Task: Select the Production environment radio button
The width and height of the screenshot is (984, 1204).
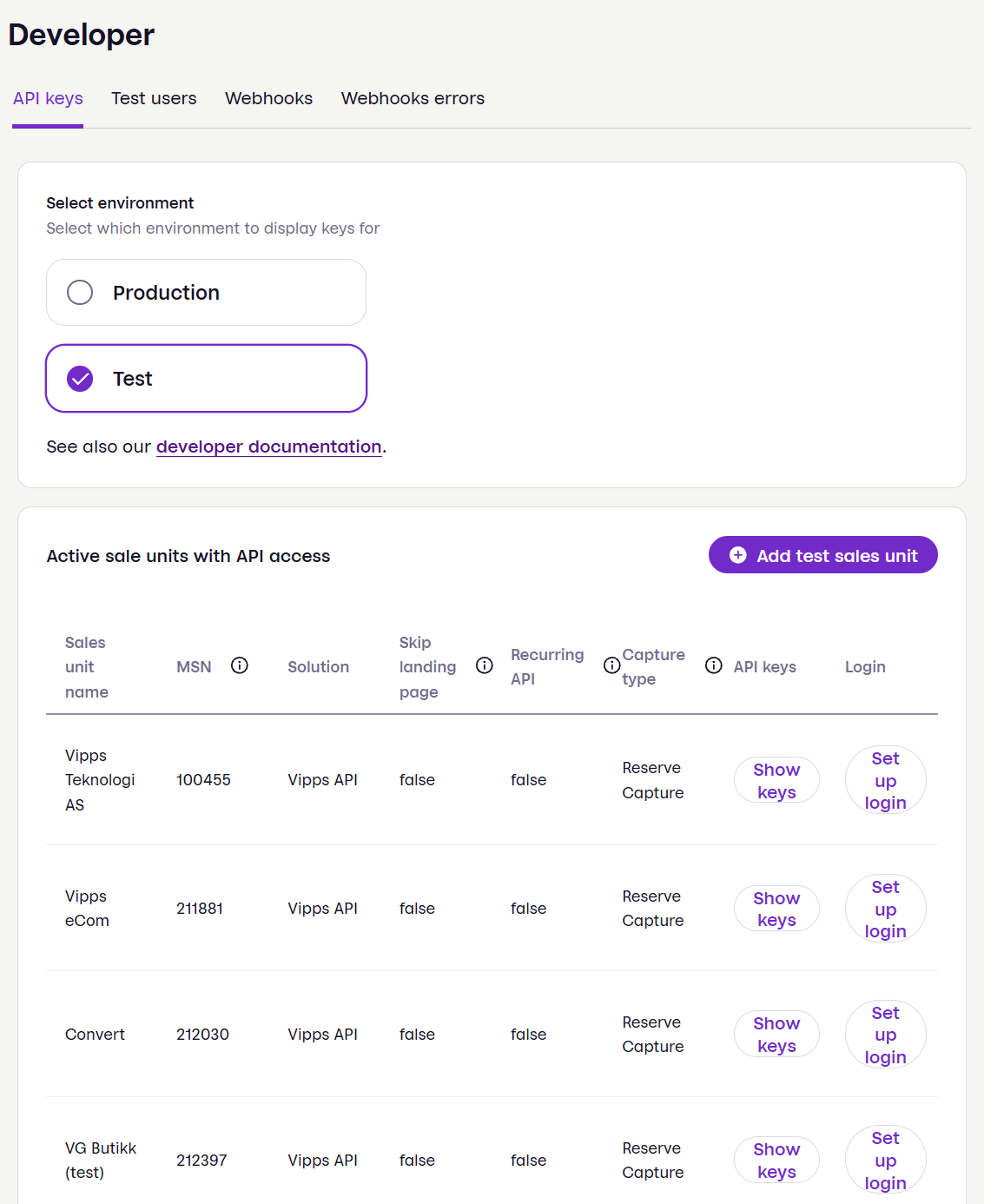Action: click(79, 293)
